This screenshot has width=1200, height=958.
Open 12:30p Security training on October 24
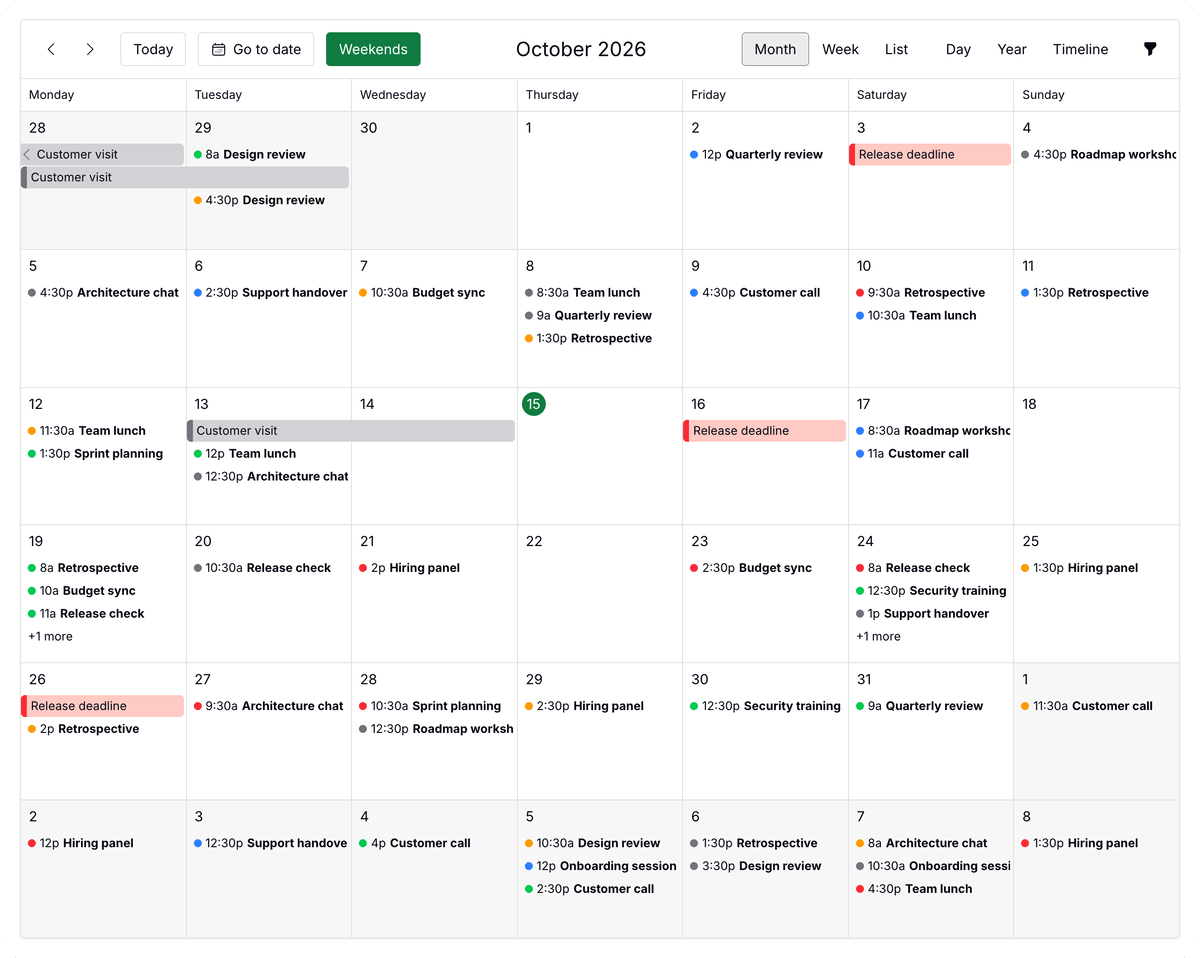931,591
